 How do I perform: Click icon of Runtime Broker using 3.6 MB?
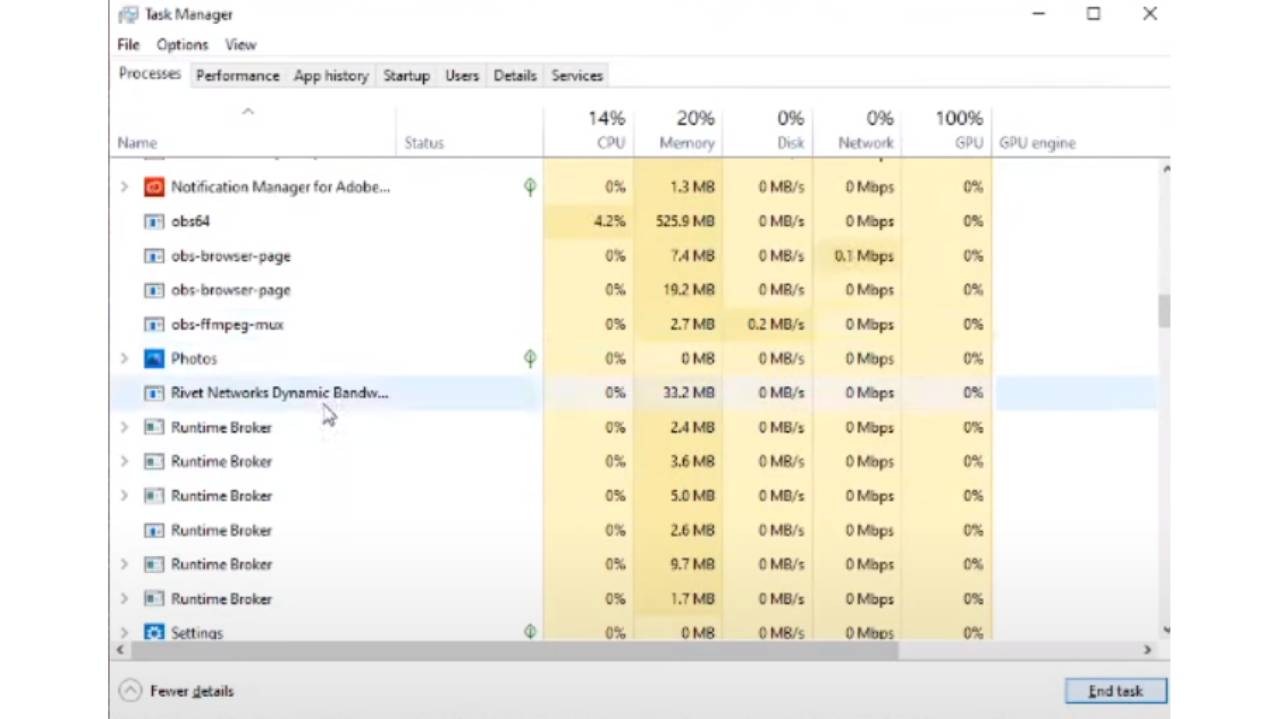click(153, 461)
